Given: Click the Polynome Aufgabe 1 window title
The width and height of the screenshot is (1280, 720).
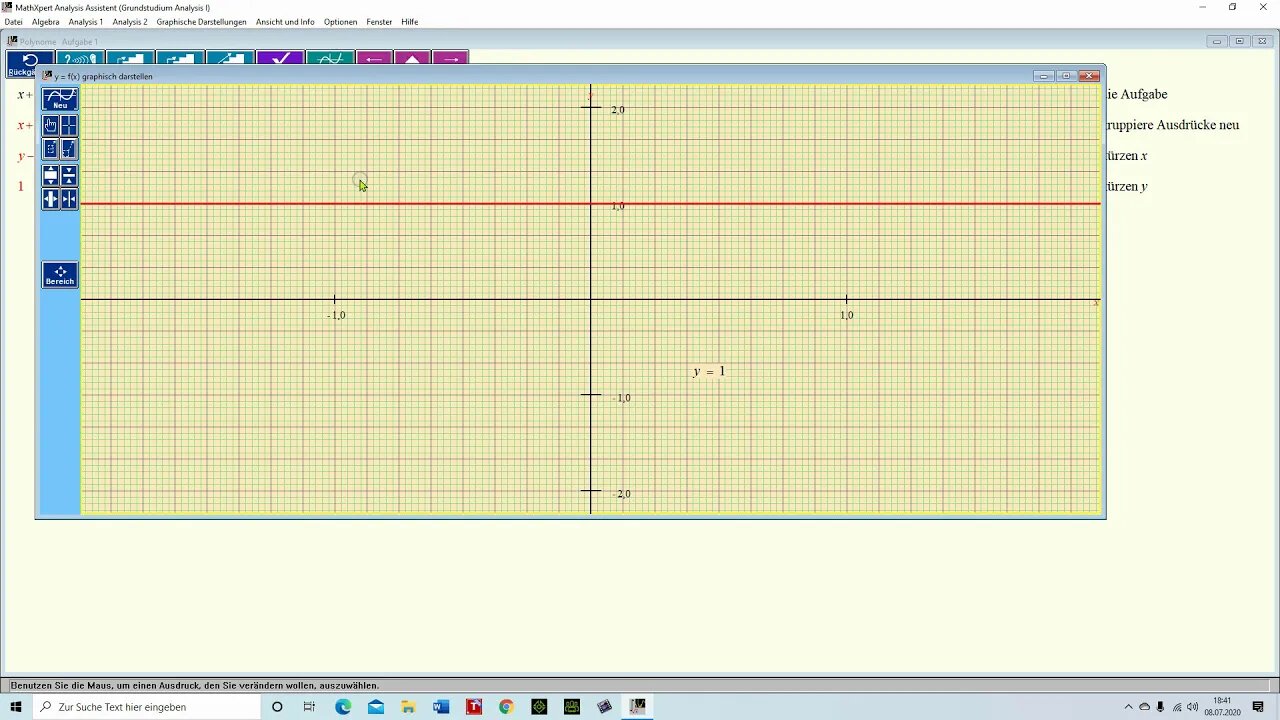Looking at the screenshot, I should (59, 42).
